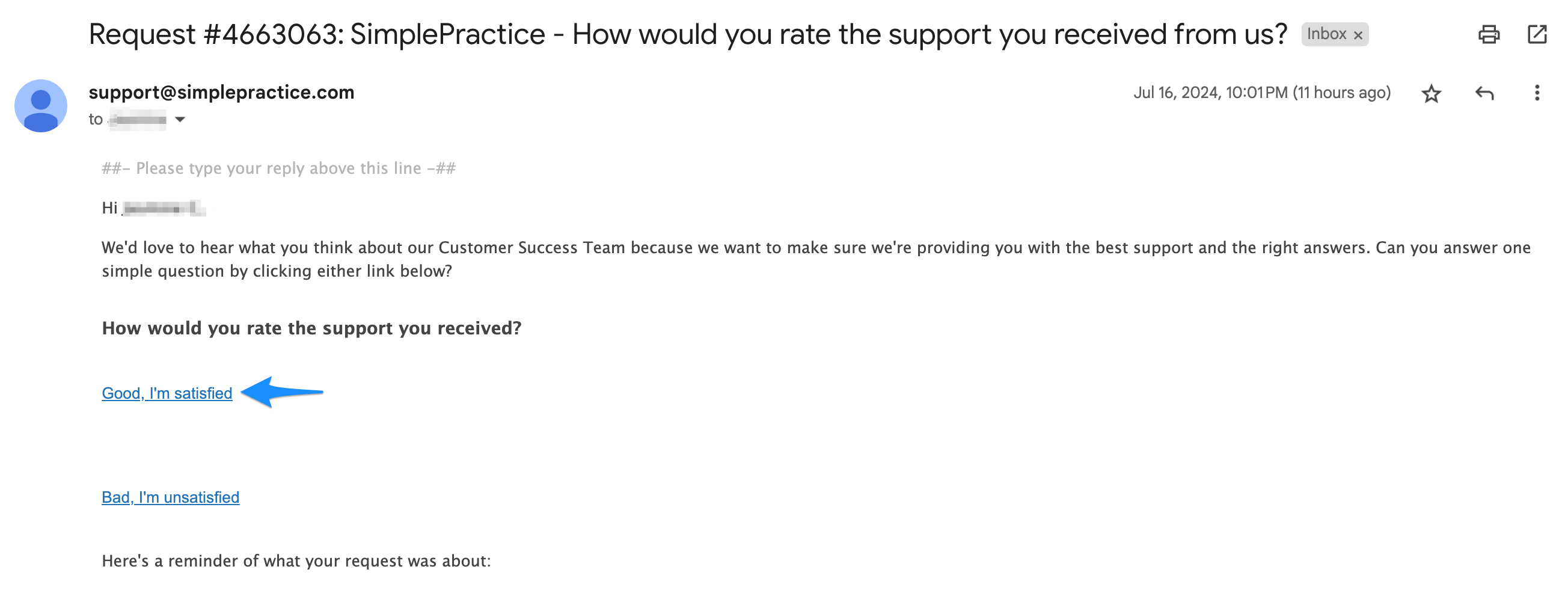Reply to the message with arrow icon
The width and height of the screenshot is (1568, 605).
click(1484, 93)
